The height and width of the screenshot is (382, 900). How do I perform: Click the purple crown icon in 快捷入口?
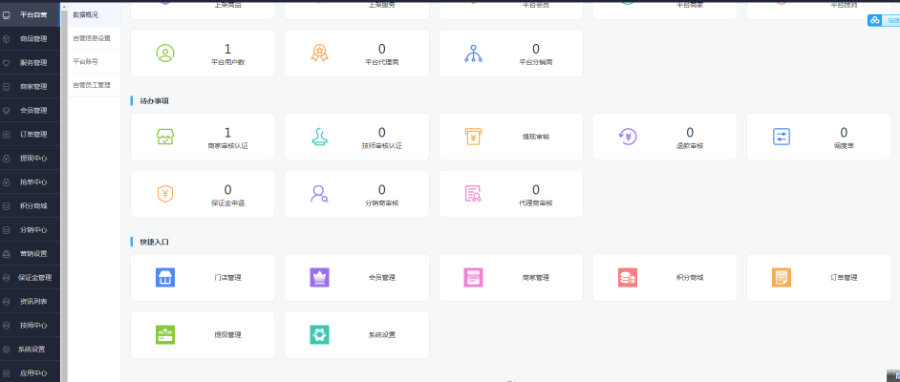(x=319, y=277)
